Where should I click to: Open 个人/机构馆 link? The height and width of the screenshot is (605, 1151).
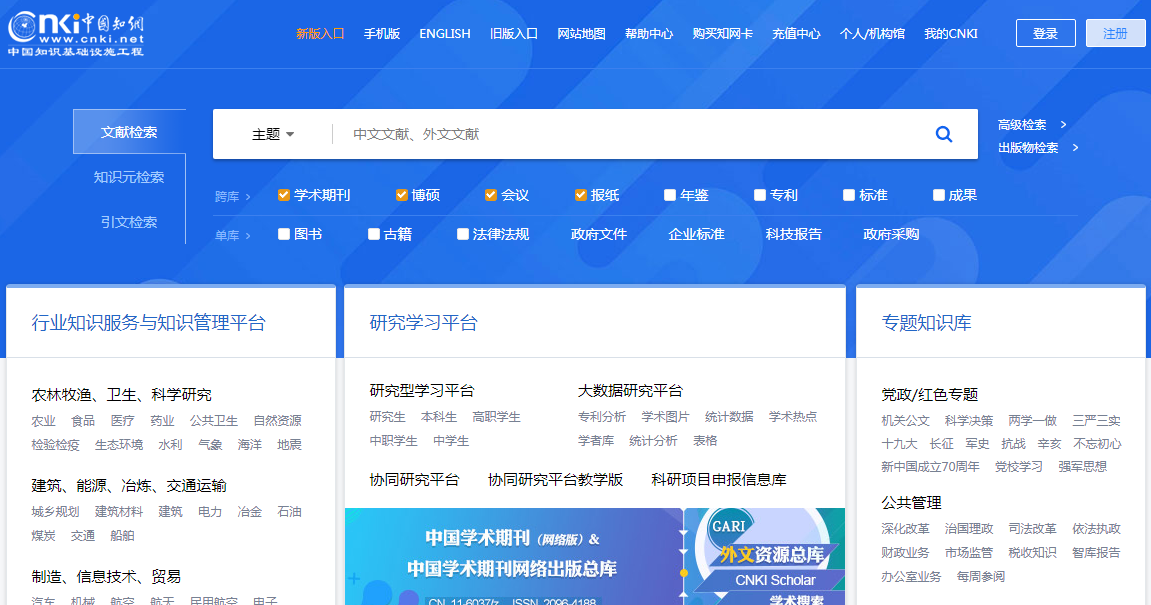[x=872, y=34]
